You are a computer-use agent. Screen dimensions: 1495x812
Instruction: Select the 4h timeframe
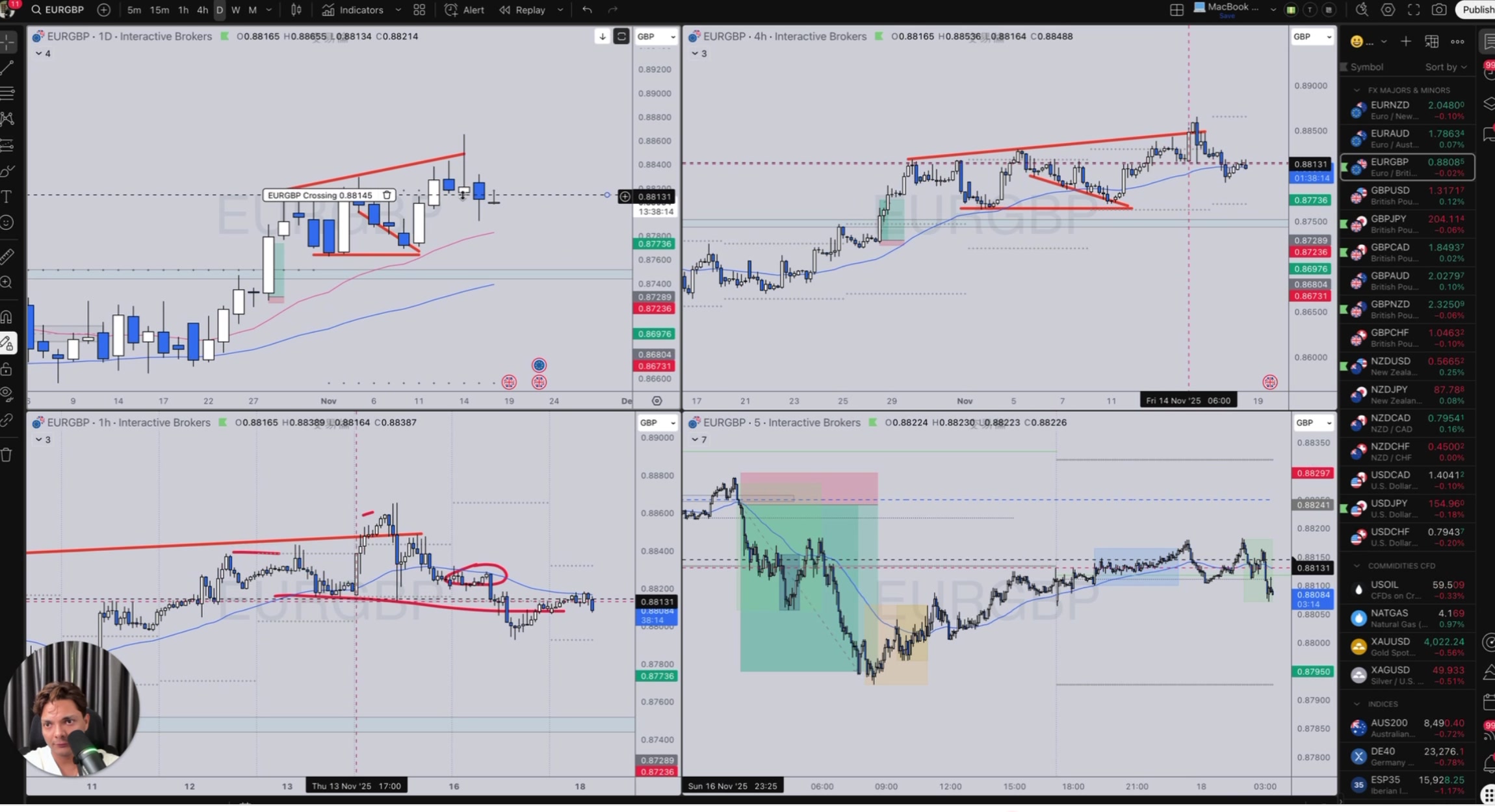click(x=202, y=10)
